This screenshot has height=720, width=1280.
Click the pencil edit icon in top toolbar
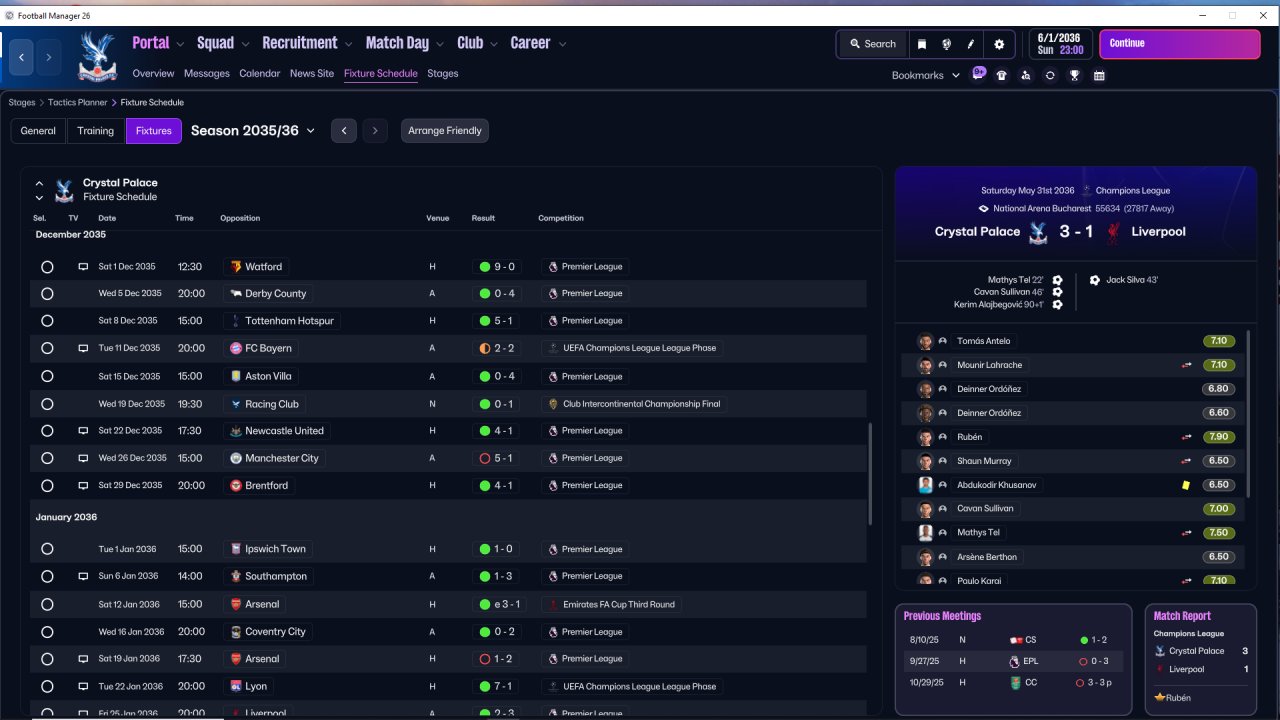click(x=971, y=44)
